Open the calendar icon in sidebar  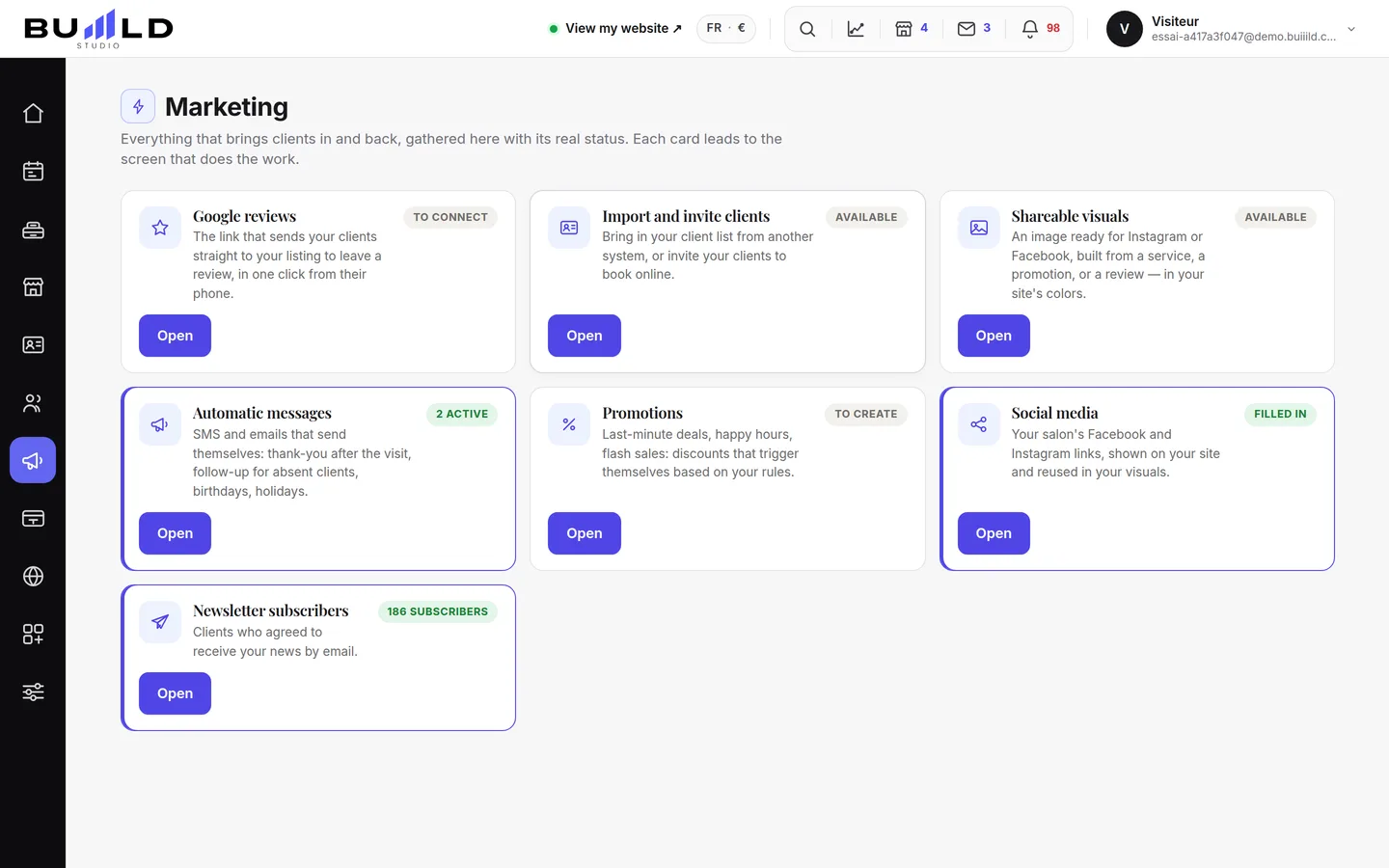(x=33, y=171)
